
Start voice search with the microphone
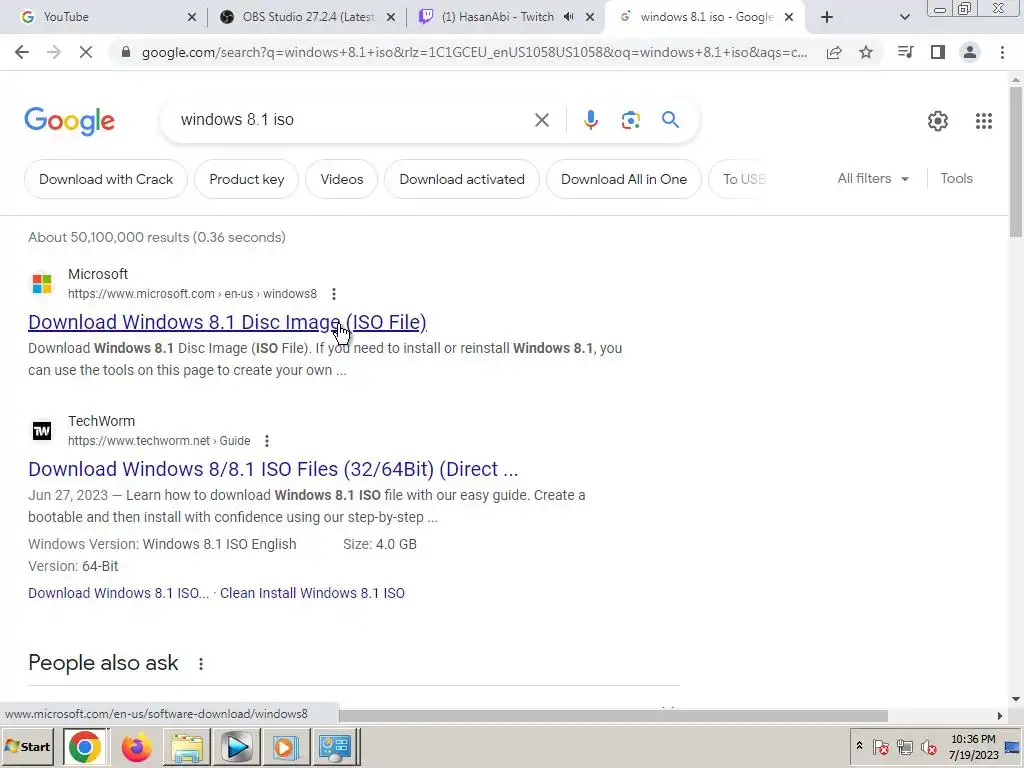pos(590,120)
